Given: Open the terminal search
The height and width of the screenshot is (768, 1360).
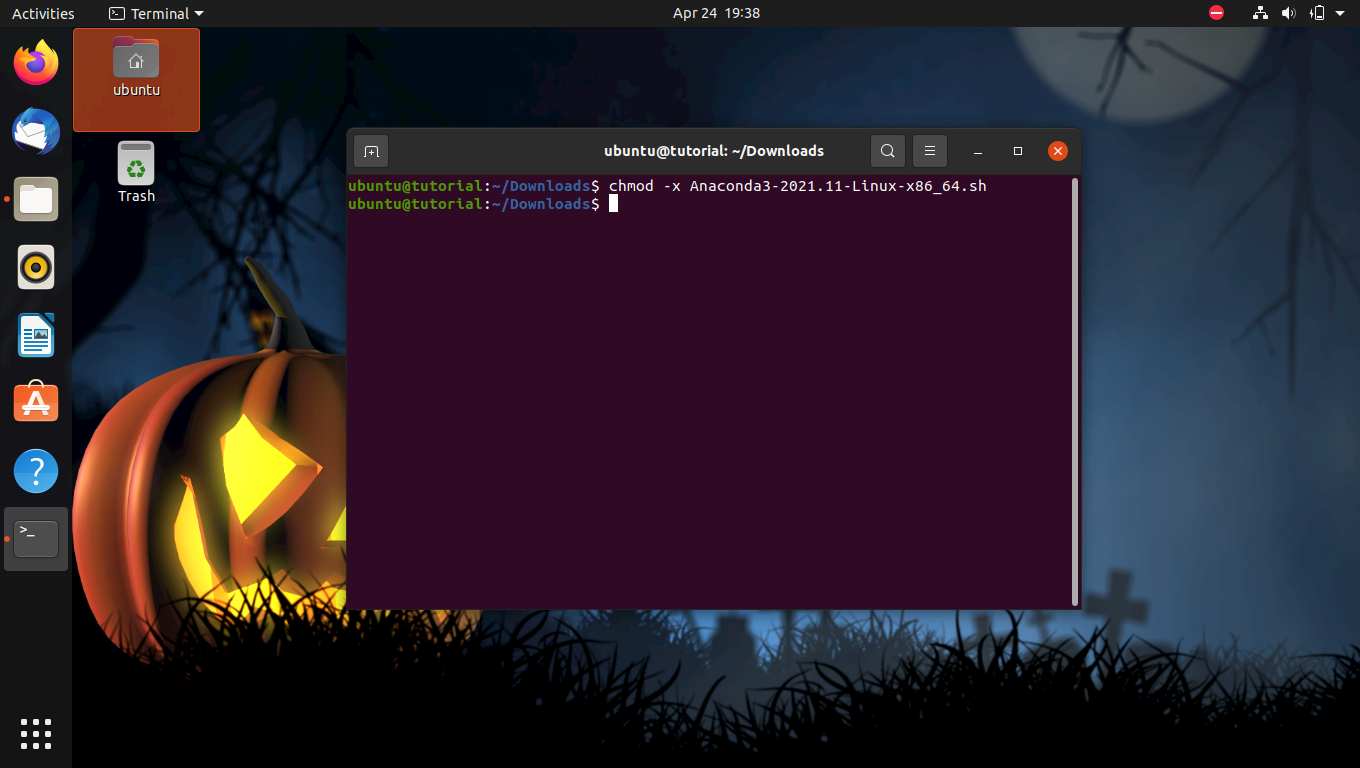Looking at the screenshot, I should coord(887,151).
